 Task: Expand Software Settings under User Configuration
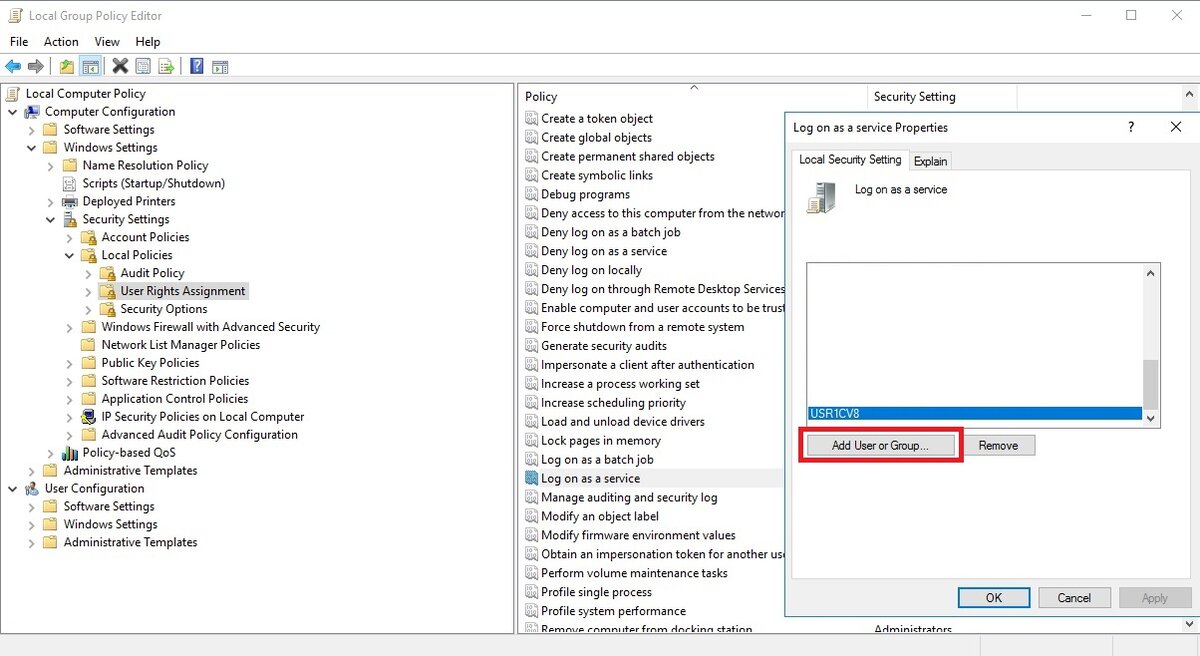[32, 507]
